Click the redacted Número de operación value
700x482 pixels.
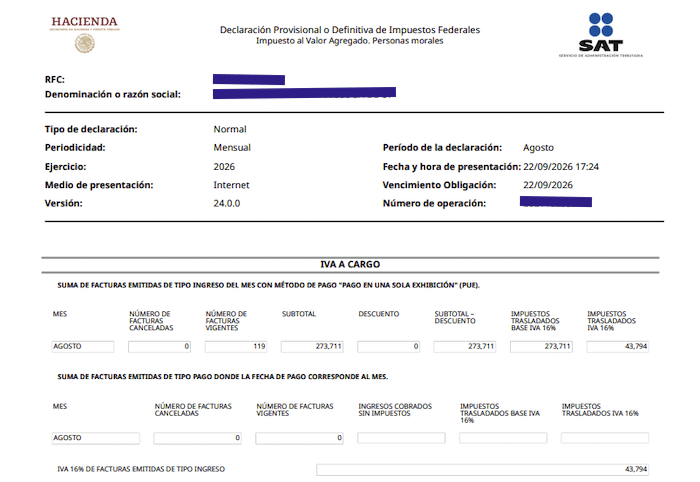[x=556, y=202]
